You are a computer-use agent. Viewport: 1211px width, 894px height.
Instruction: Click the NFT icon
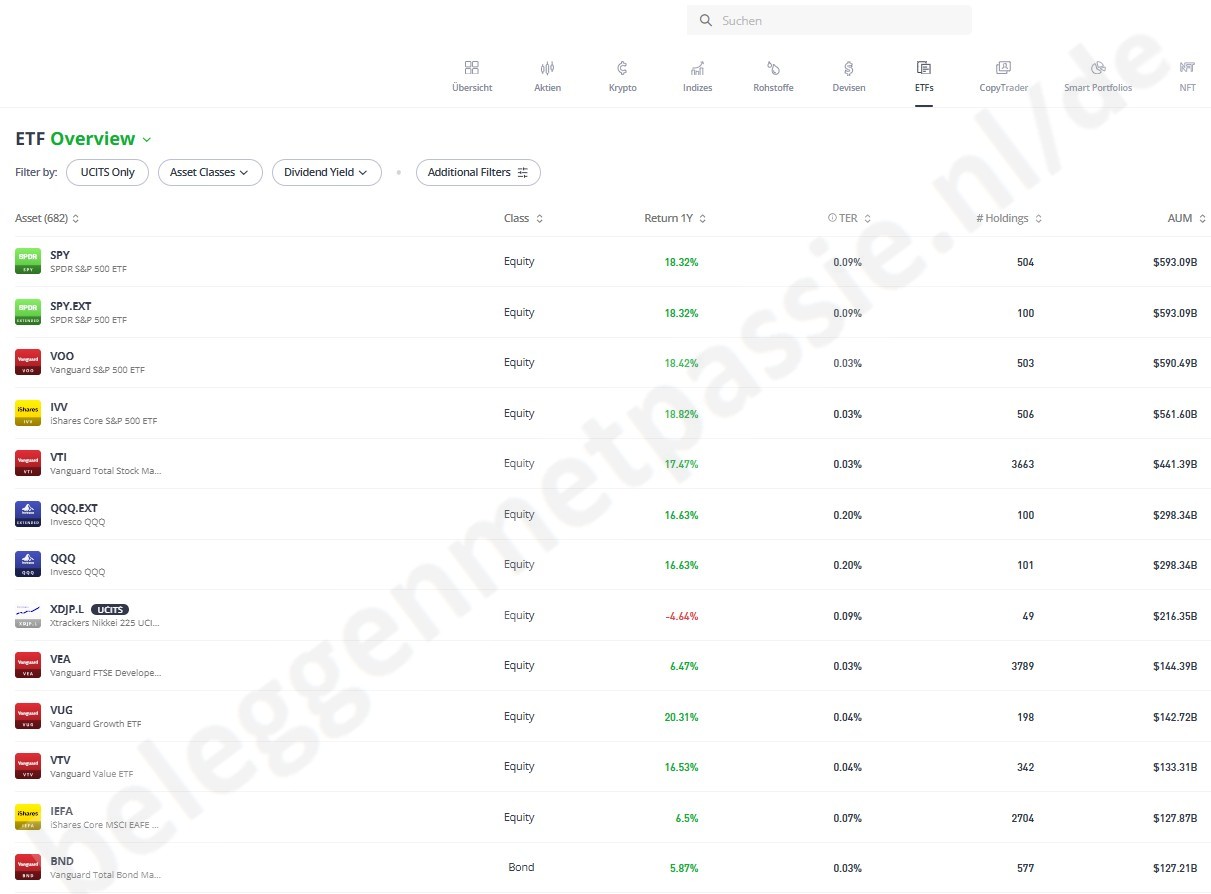pos(1187,68)
